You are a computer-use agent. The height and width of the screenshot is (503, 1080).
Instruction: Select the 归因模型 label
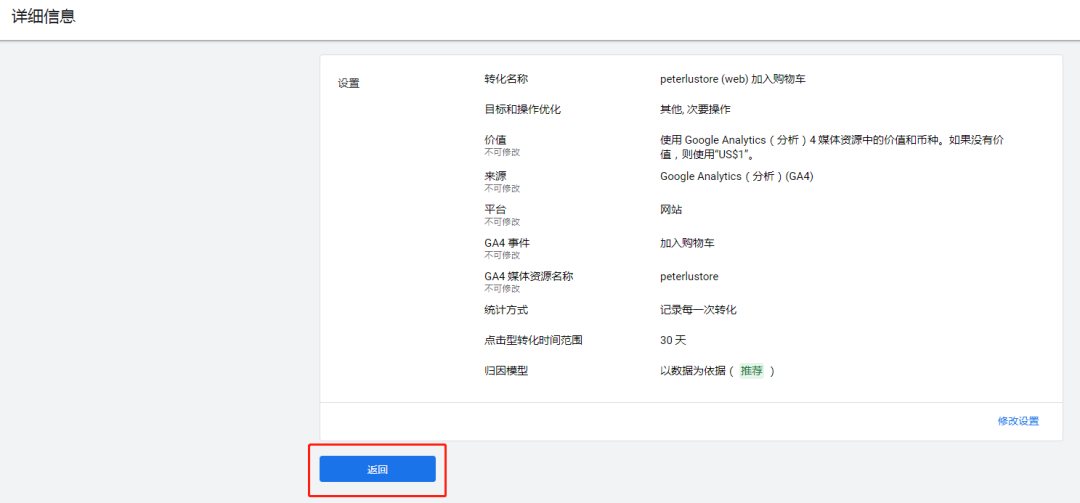tap(506, 371)
